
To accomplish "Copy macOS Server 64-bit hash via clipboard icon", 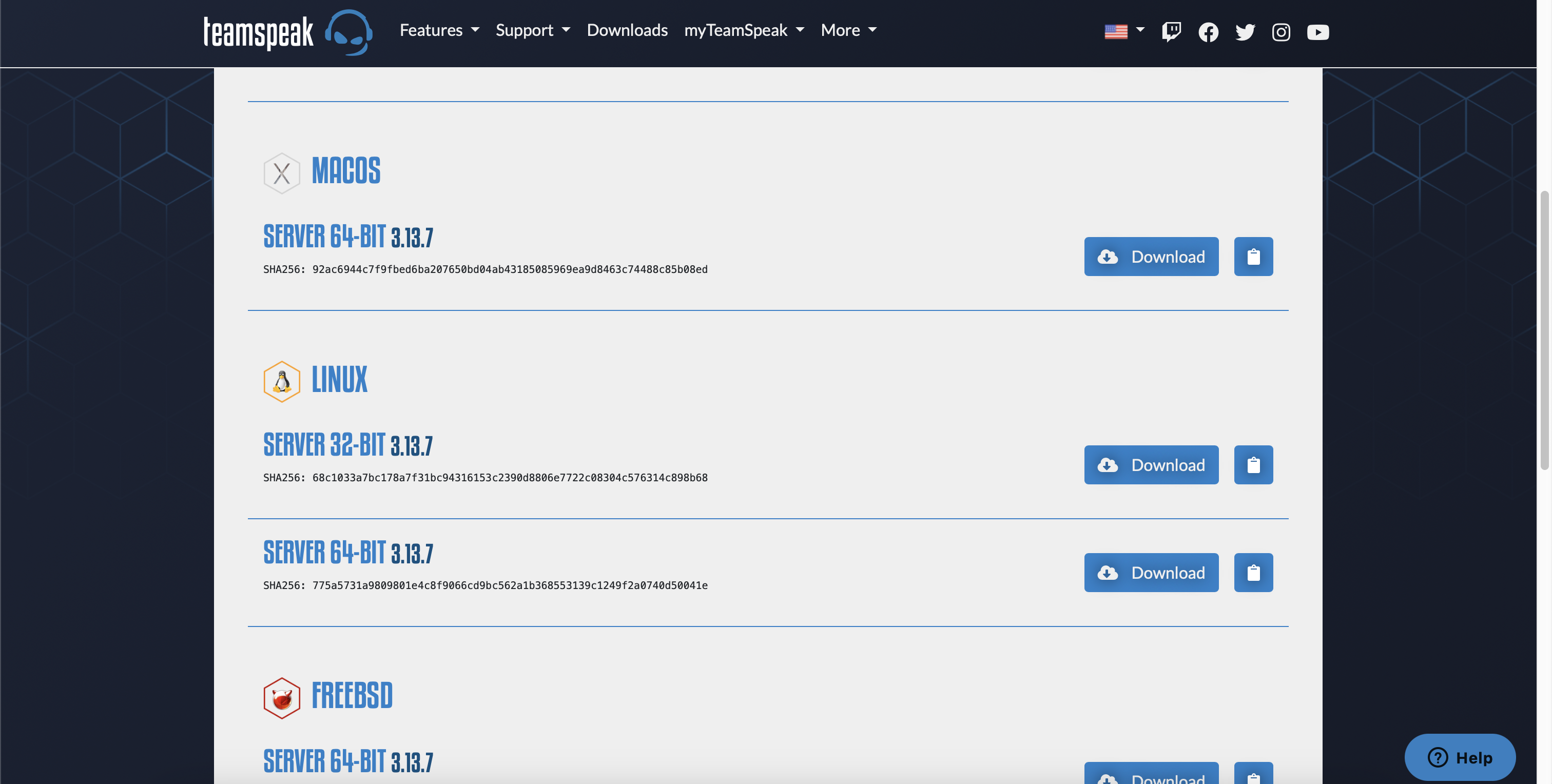I will tap(1253, 257).
